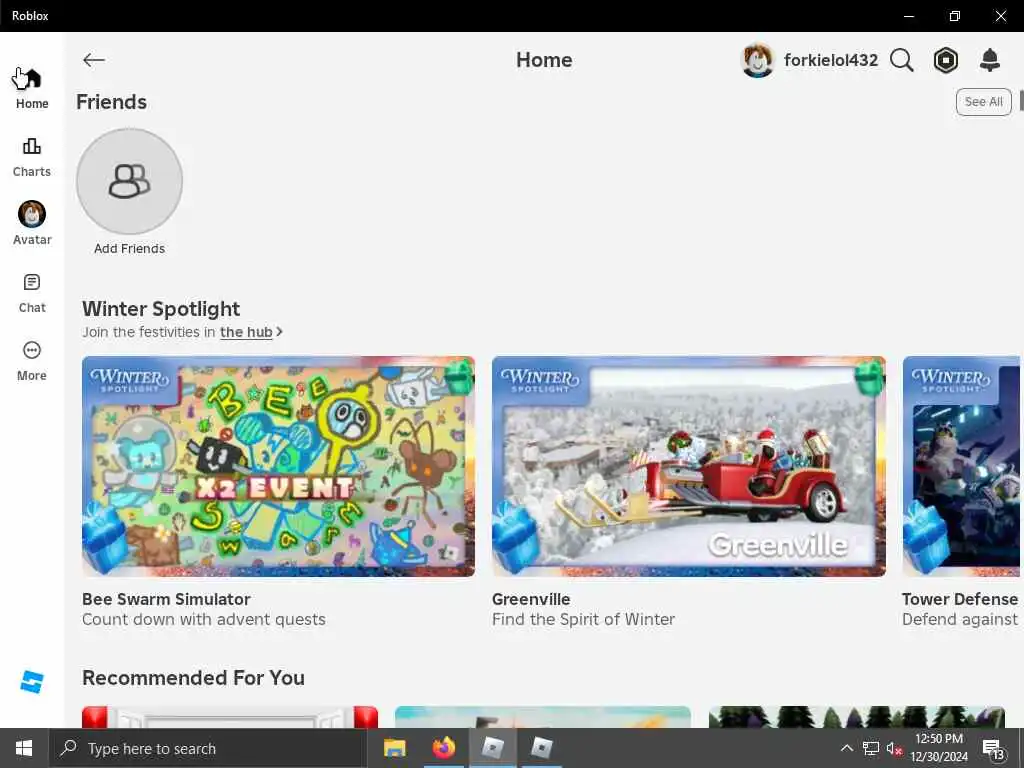Open the Greenville game thumbnail
The height and width of the screenshot is (768, 1024).
click(688, 466)
